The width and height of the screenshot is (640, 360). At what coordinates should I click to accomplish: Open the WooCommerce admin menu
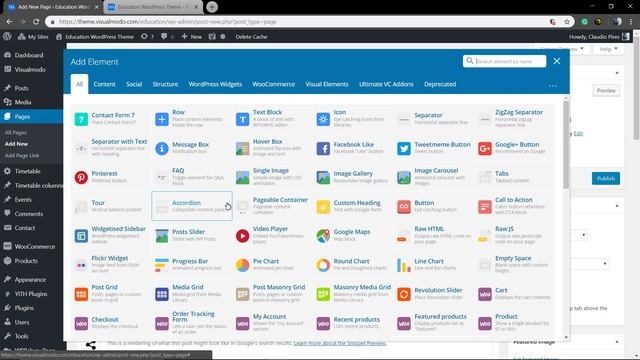point(34,247)
